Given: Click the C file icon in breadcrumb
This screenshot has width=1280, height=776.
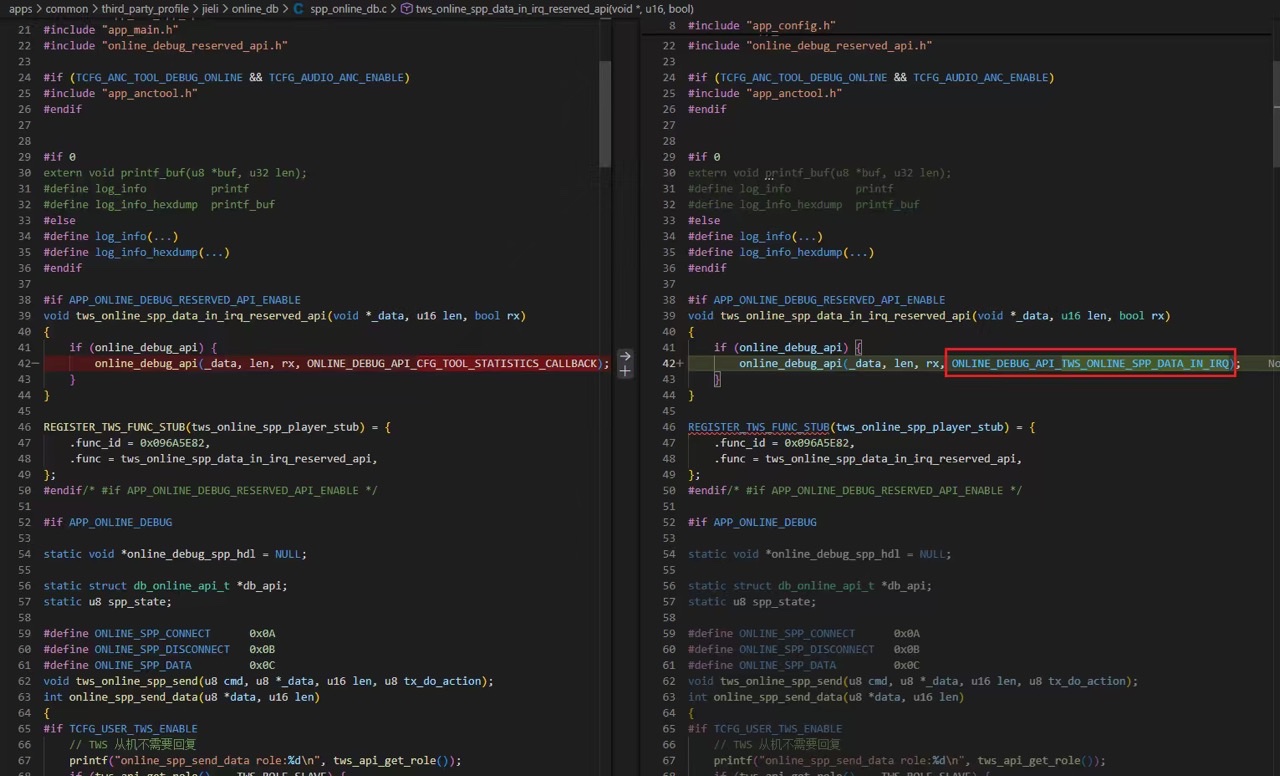Looking at the screenshot, I should coord(299,8).
